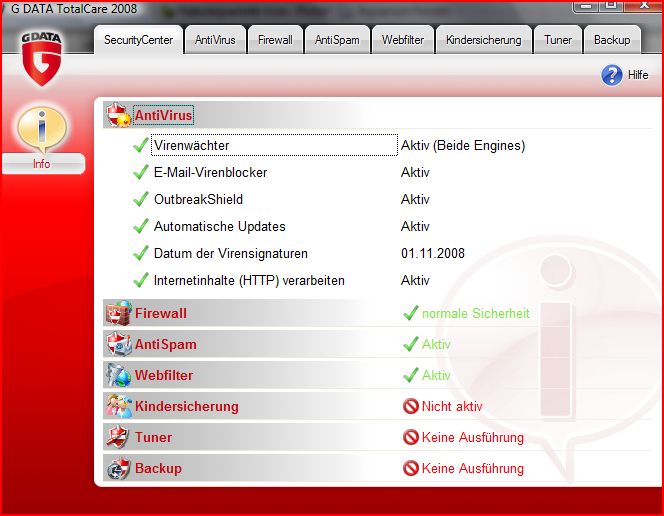Open the Hilfe text link
This screenshot has width=664, height=516.
638,75
